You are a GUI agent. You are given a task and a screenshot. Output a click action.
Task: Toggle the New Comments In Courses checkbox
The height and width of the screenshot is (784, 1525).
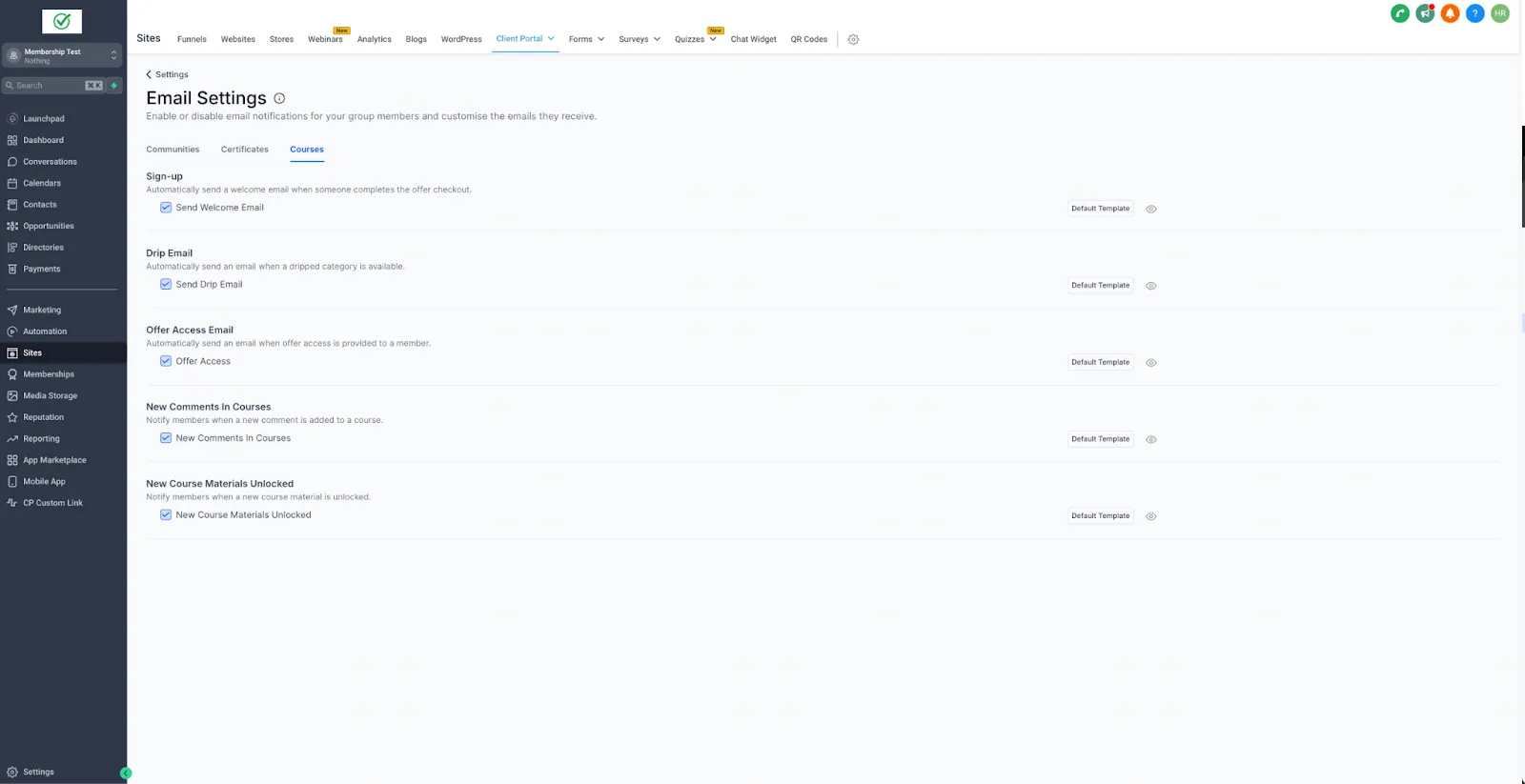(x=166, y=438)
